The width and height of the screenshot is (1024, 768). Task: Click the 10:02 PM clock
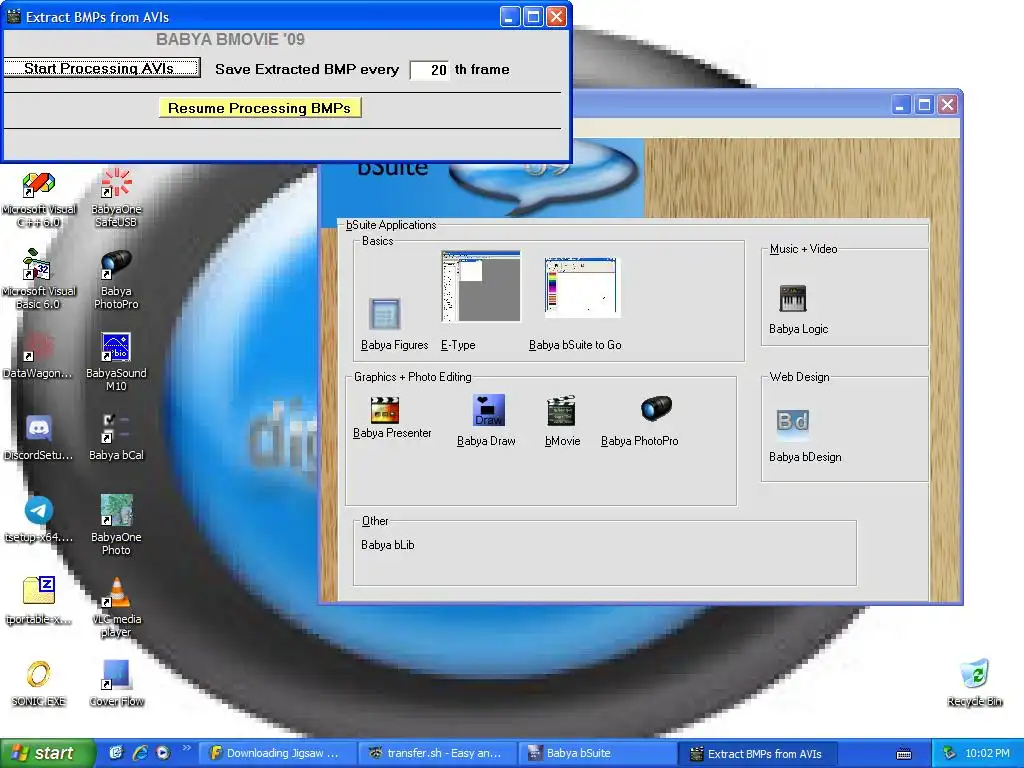tap(987, 753)
